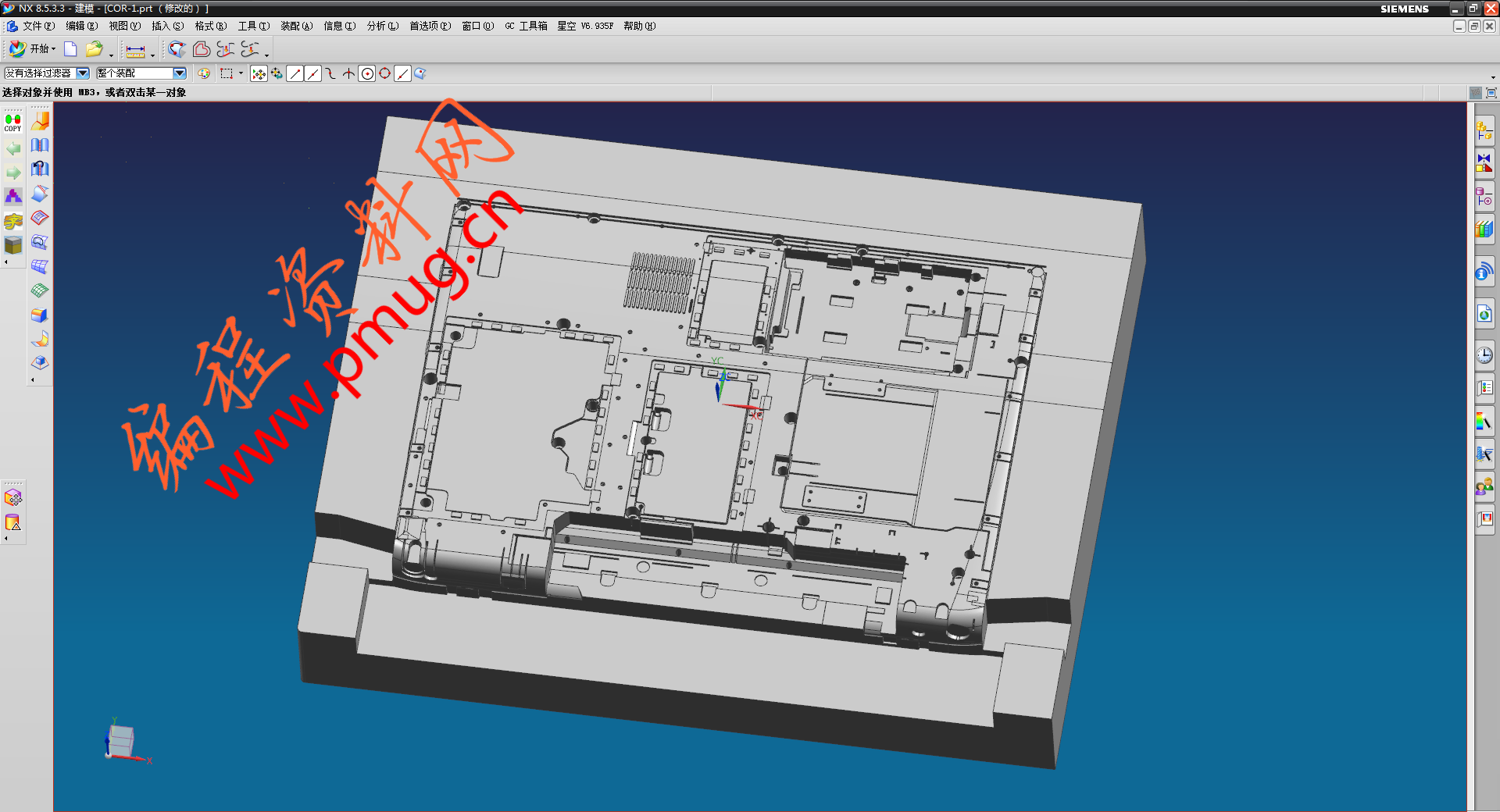The image size is (1500, 812).
Task: Select the orange extrude surface icon
Action: 40,122
